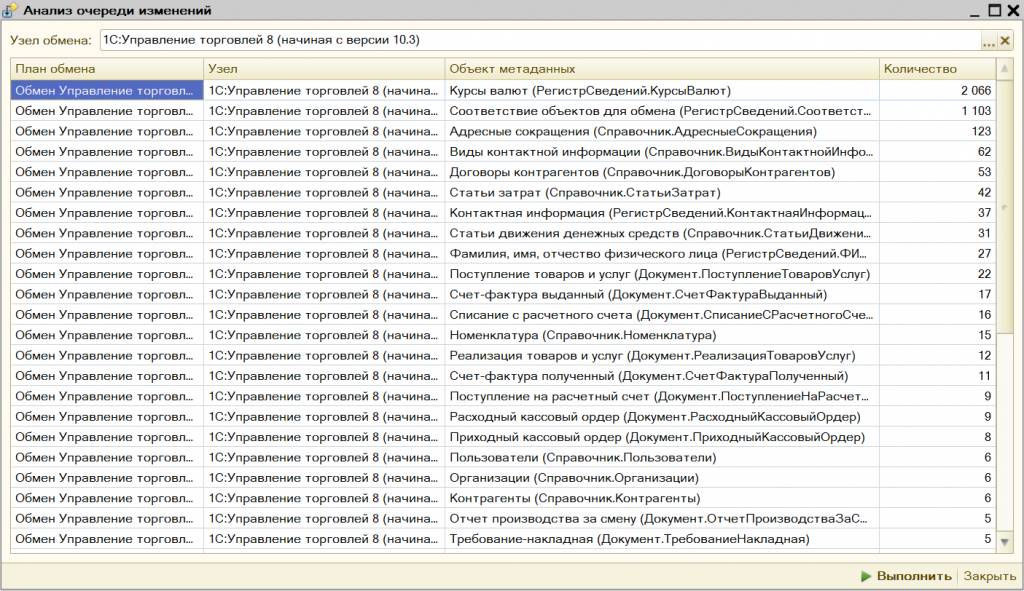Click the scroll down arrow of table
The height and width of the screenshot is (591, 1024).
(x=1004, y=541)
